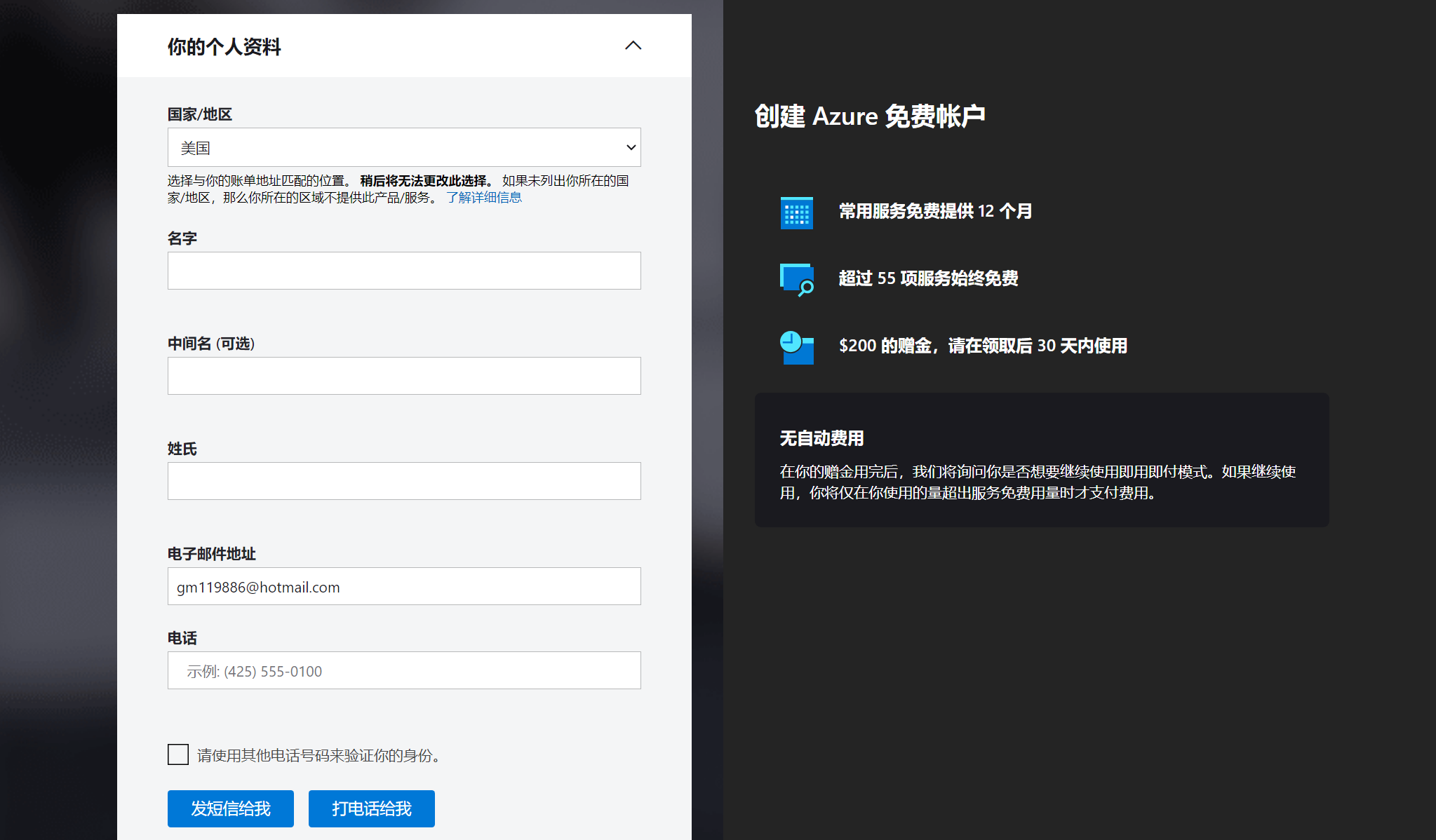The width and height of the screenshot is (1436, 840).
Task: Click the 常用服务免费提供 12 个月 text
Action: (x=935, y=211)
